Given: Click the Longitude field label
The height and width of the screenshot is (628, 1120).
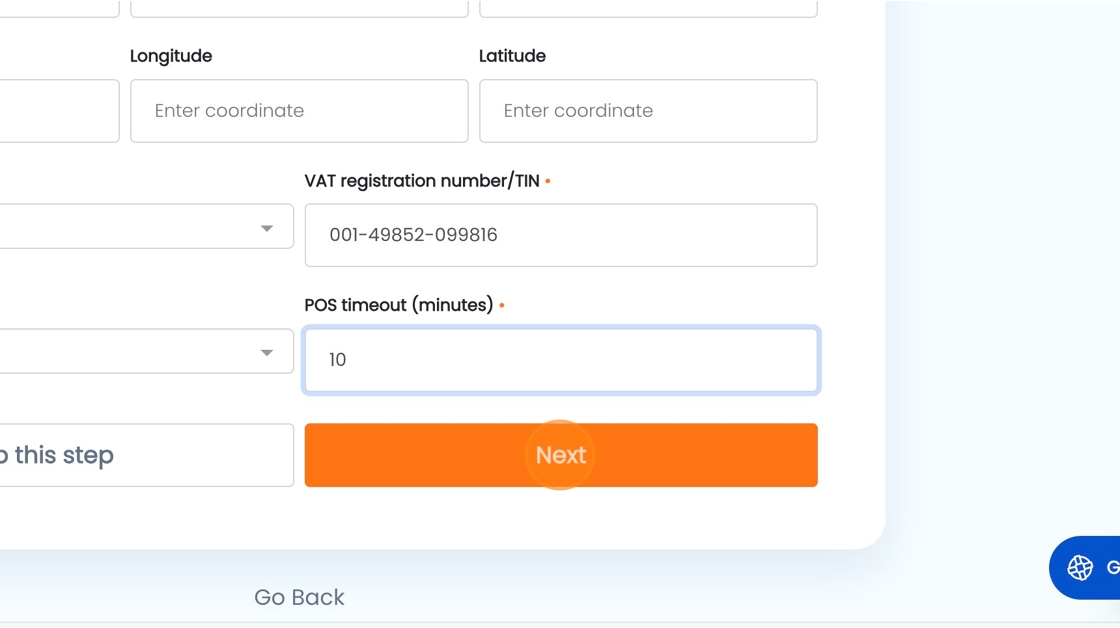Looking at the screenshot, I should pos(171,56).
